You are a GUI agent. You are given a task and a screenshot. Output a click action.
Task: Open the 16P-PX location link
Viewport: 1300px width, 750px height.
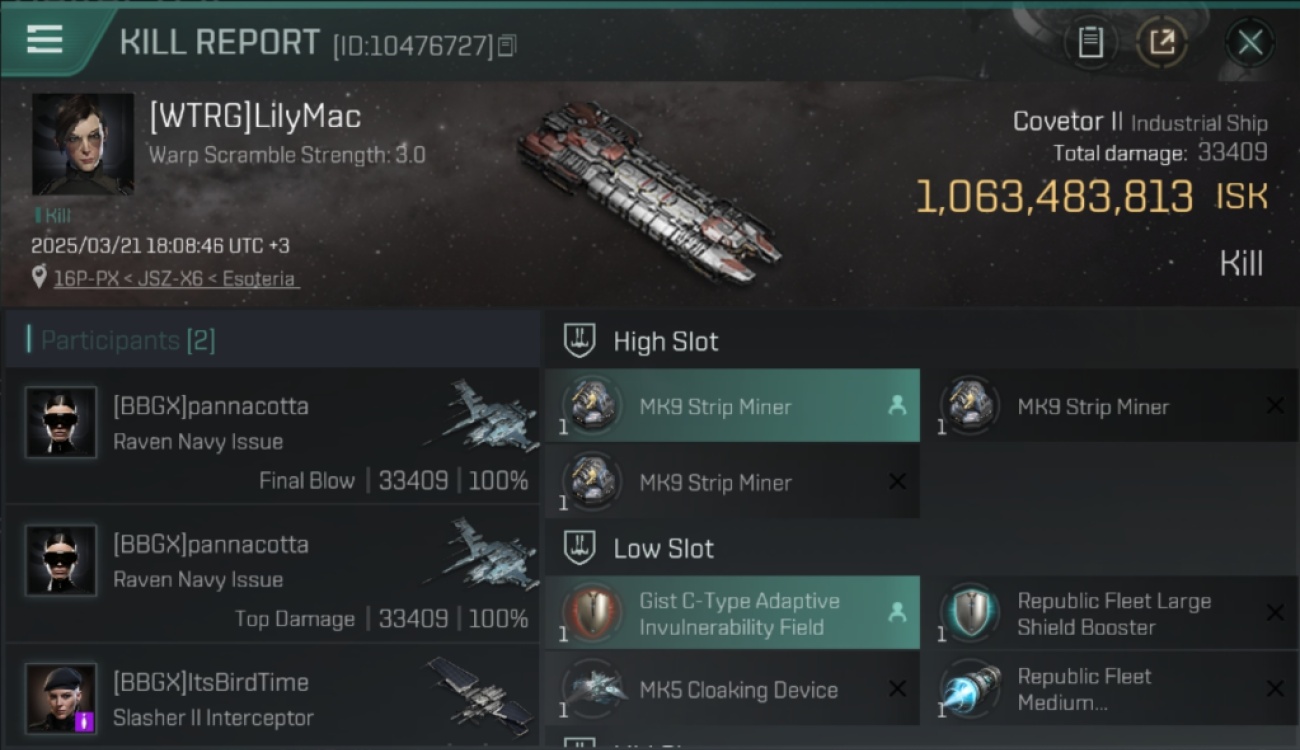175,279
